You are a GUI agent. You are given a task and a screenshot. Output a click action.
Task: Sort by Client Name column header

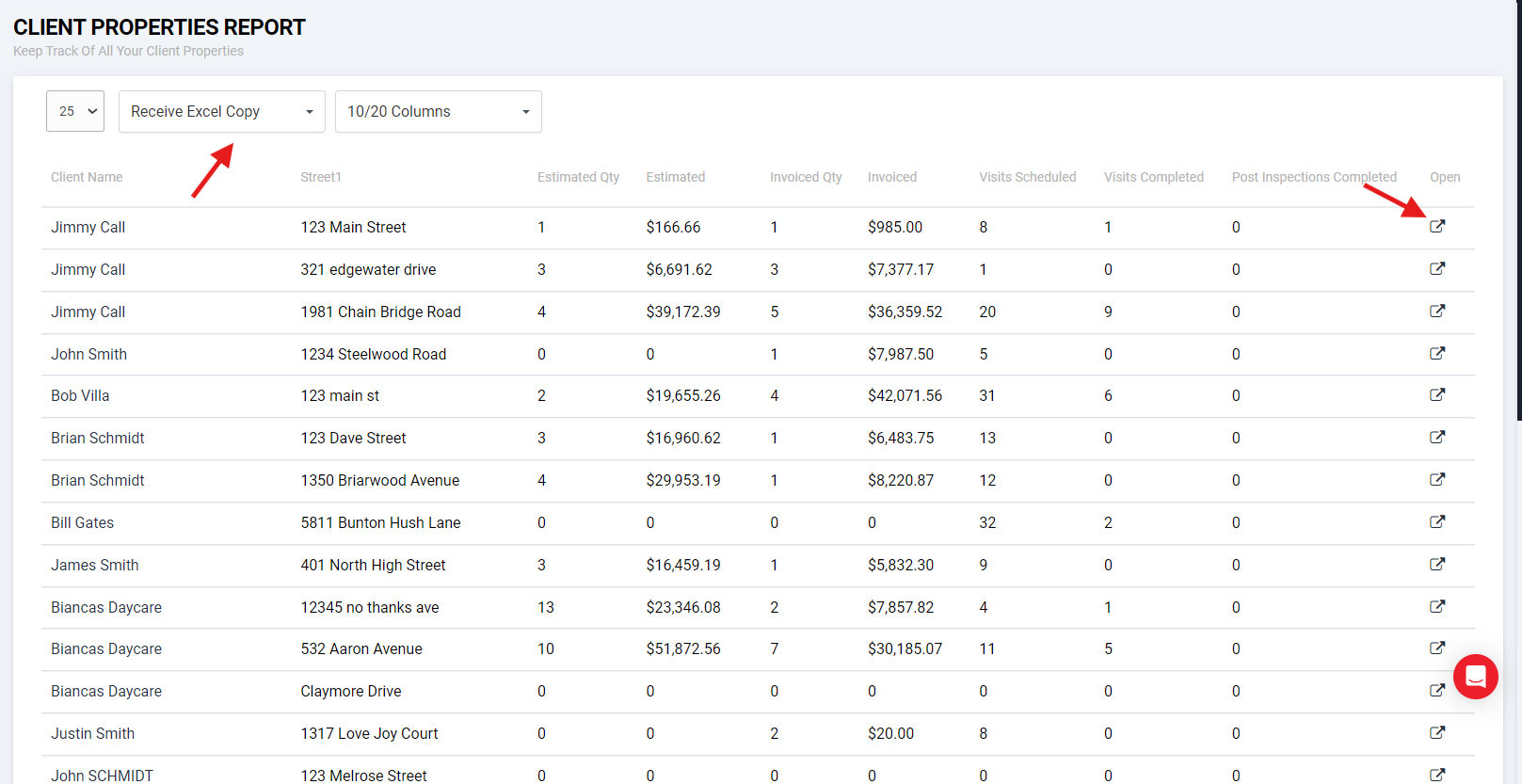(x=87, y=177)
